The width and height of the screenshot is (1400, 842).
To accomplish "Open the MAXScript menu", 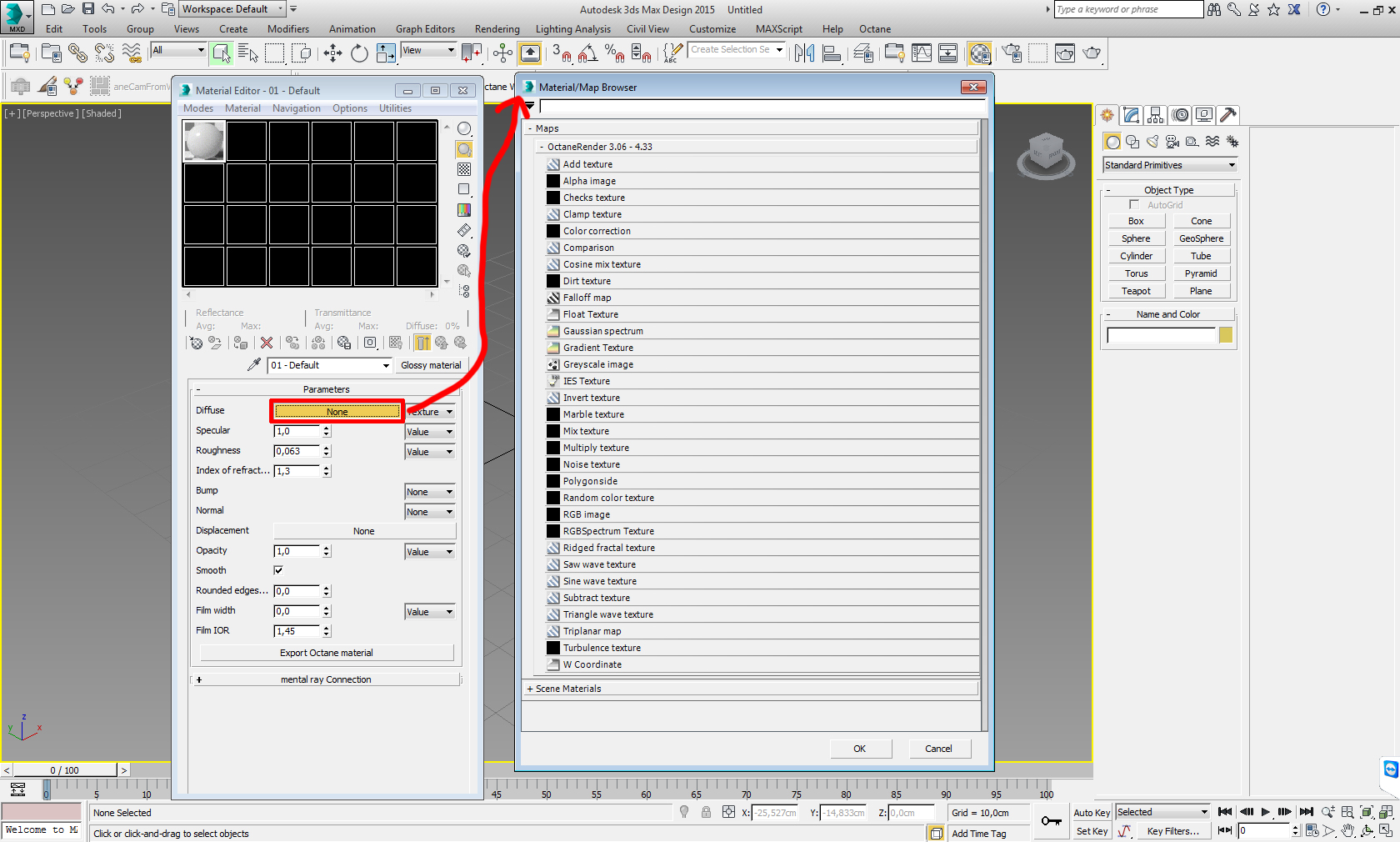I will point(779,29).
